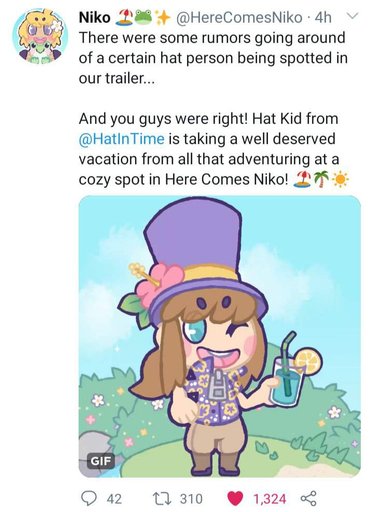
Task: Select the frog emoji by Niko's name
Action: [x=144, y=18]
